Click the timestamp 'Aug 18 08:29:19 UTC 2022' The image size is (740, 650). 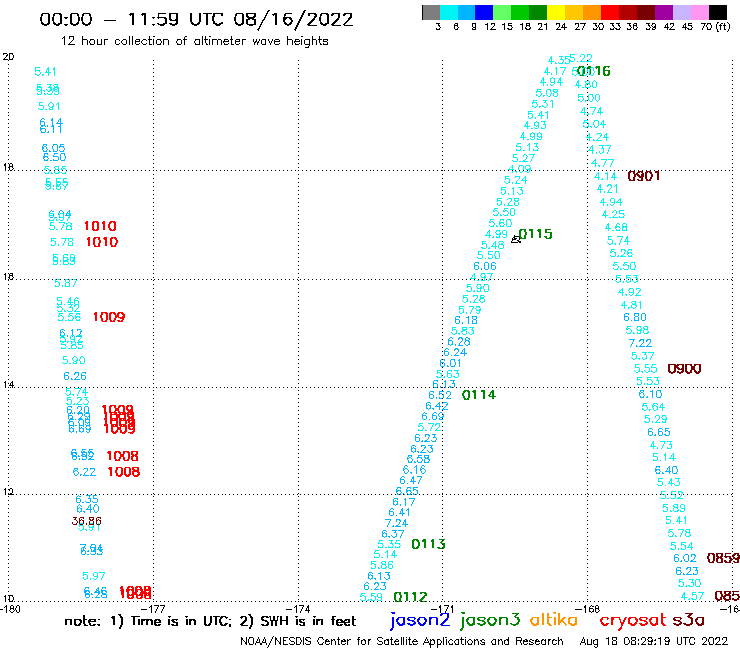654,641
